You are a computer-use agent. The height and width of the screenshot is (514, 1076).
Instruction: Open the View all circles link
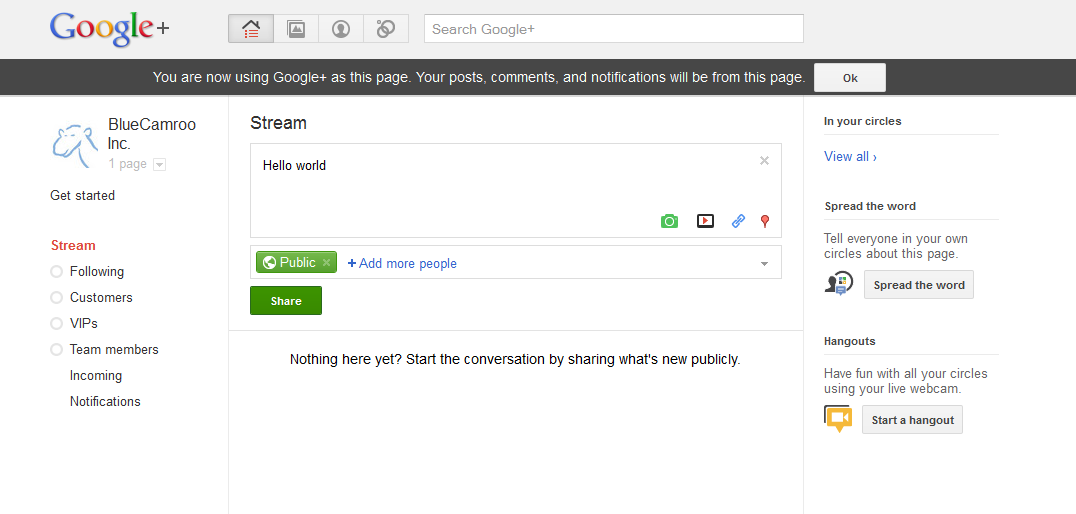point(850,156)
